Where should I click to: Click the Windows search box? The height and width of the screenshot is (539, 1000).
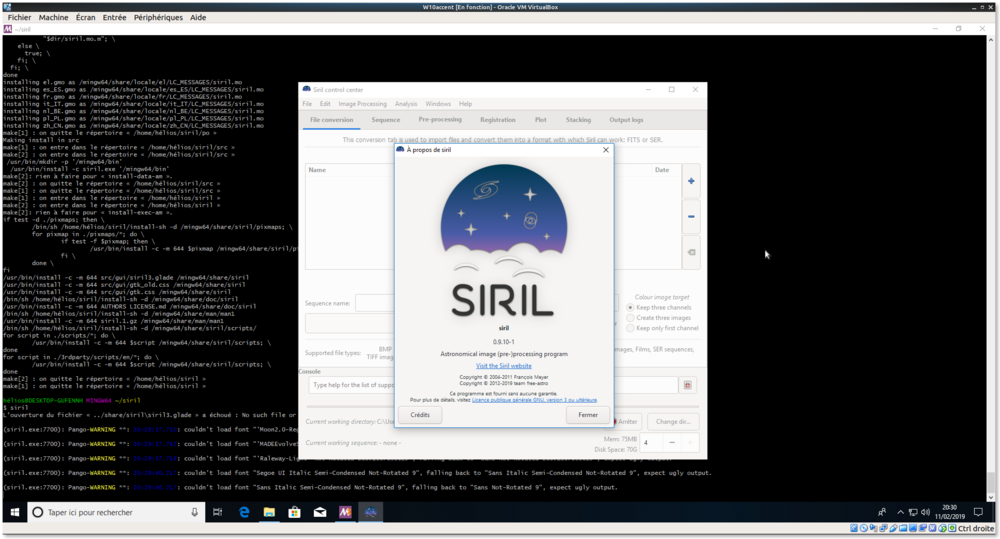pyautogui.click(x=116, y=512)
